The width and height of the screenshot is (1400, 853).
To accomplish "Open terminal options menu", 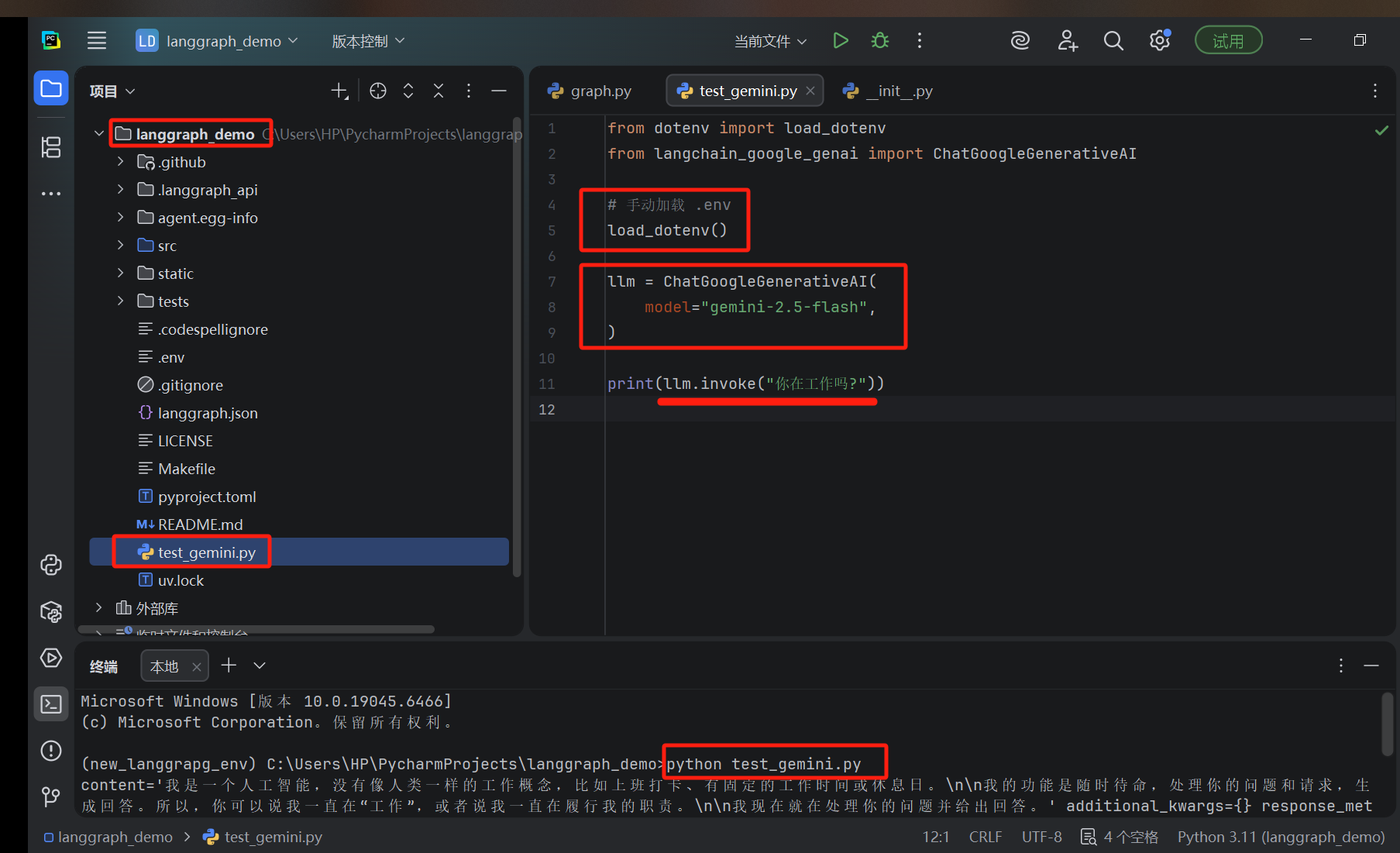I will point(1341,666).
